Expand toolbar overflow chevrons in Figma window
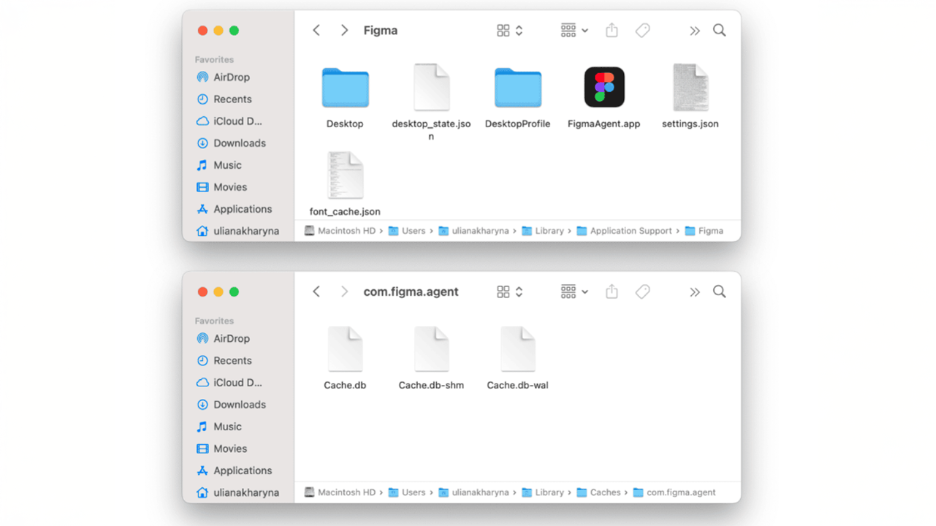The width and height of the screenshot is (936, 526). (x=694, y=31)
